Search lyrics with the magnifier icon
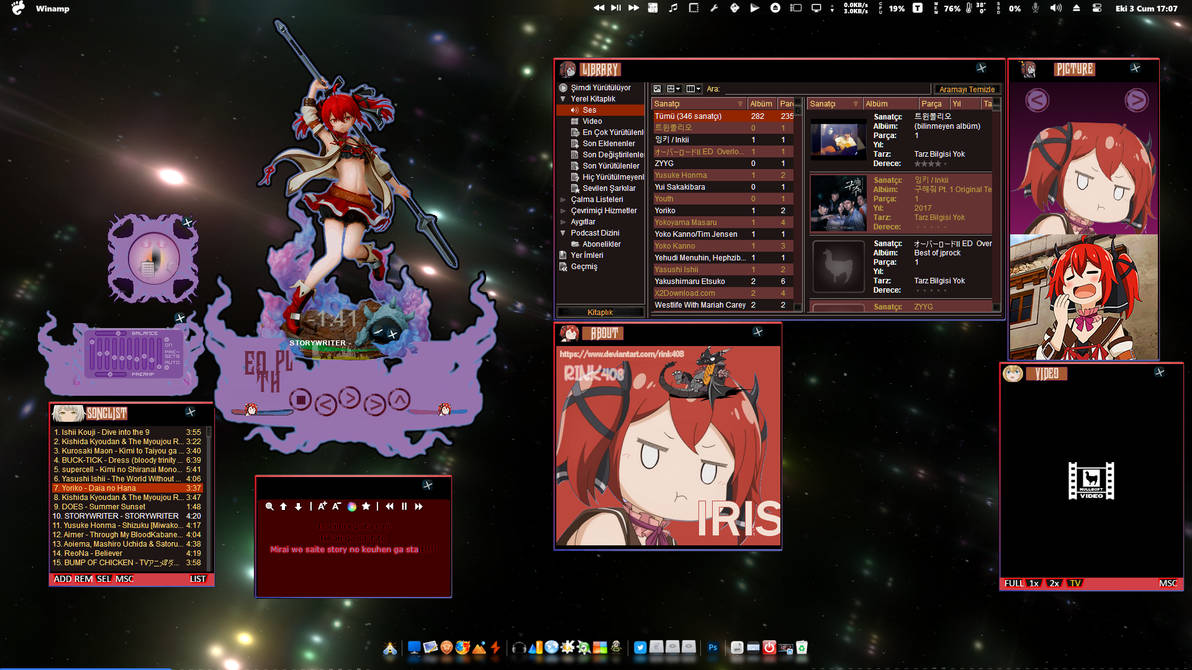The height and width of the screenshot is (670, 1192). (269, 506)
